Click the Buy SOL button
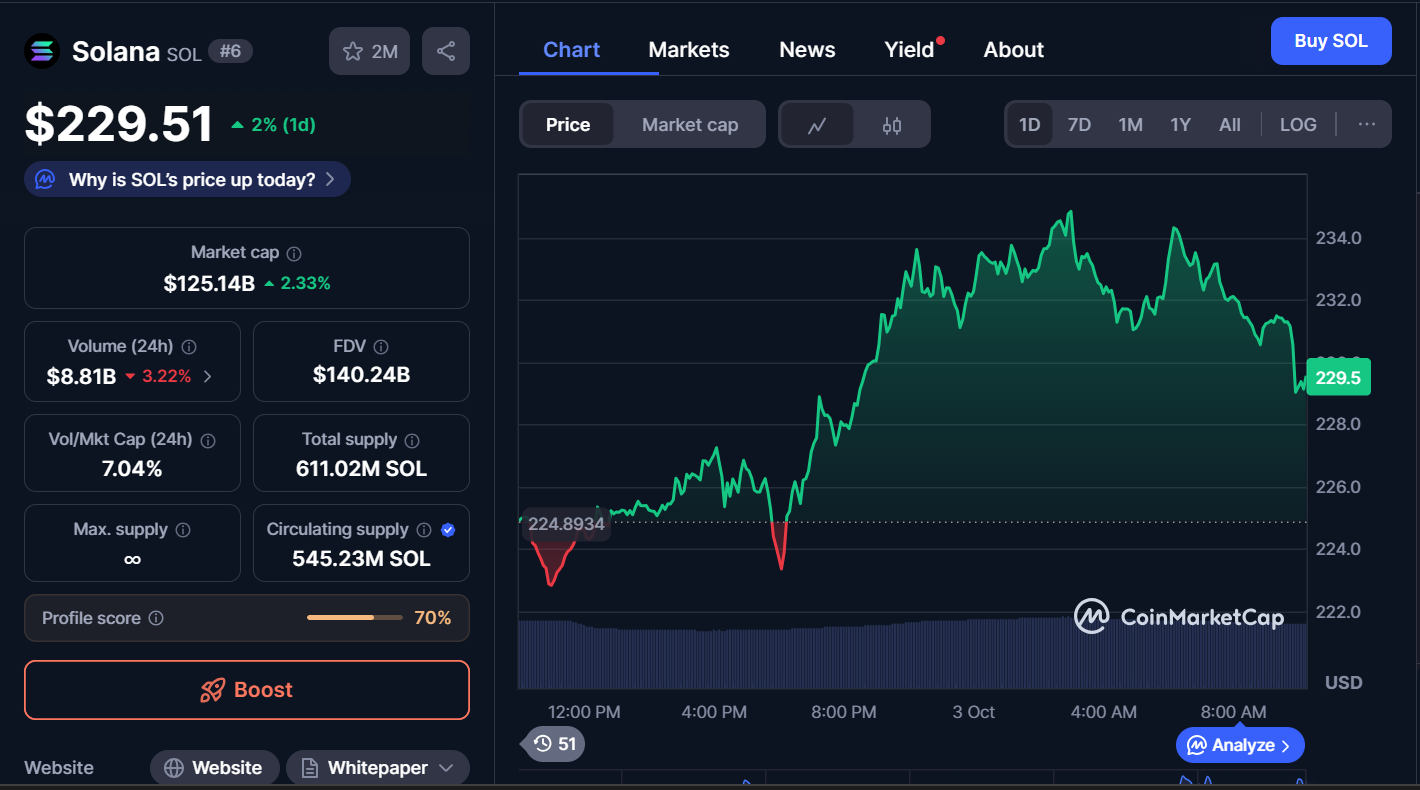Viewport: 1420px width, 790px height. [x=1330, y=41]
